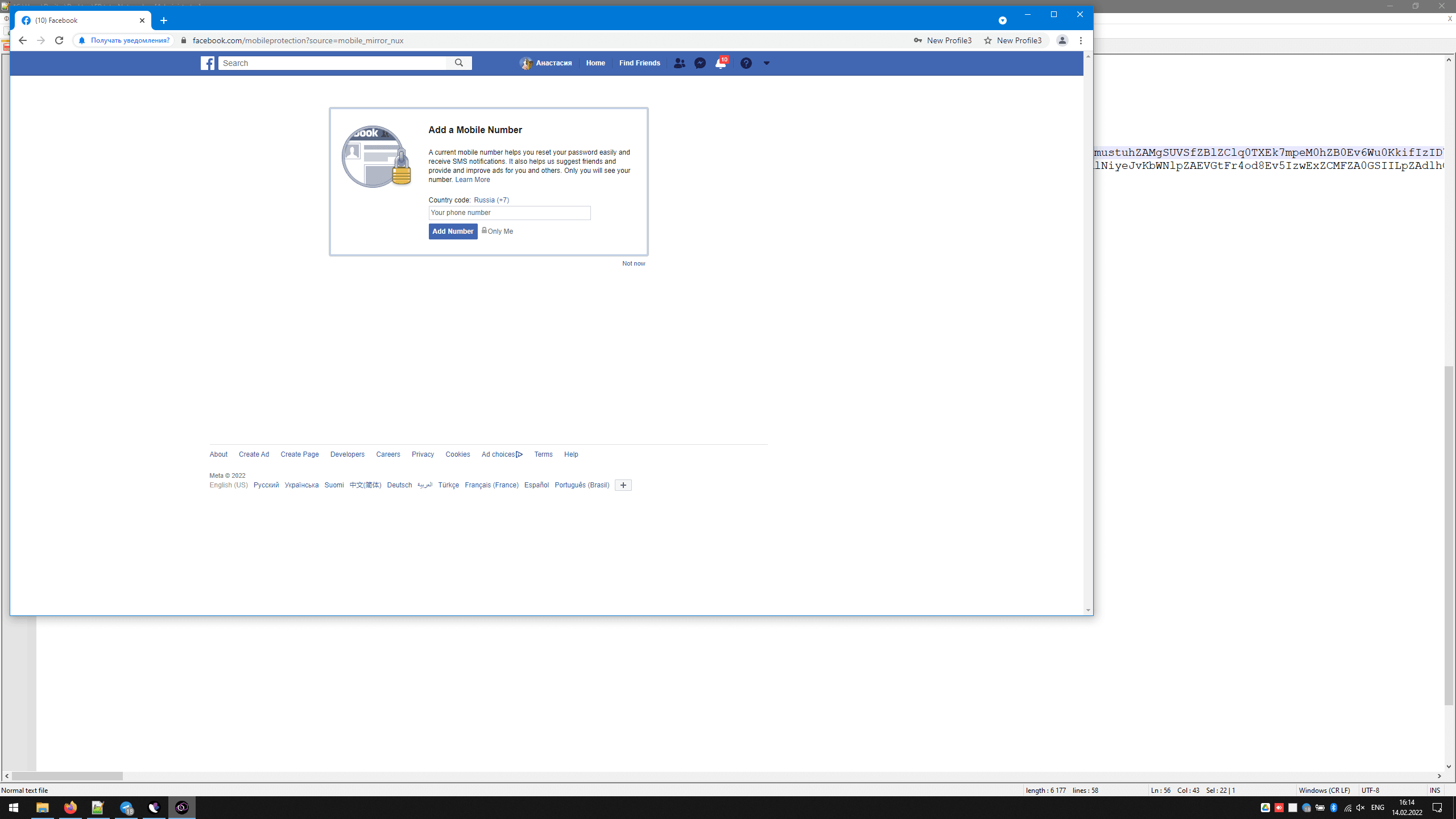Click the notification permission prompt chip
Viewport: 1456px width, 819px height.
[124, 40]
